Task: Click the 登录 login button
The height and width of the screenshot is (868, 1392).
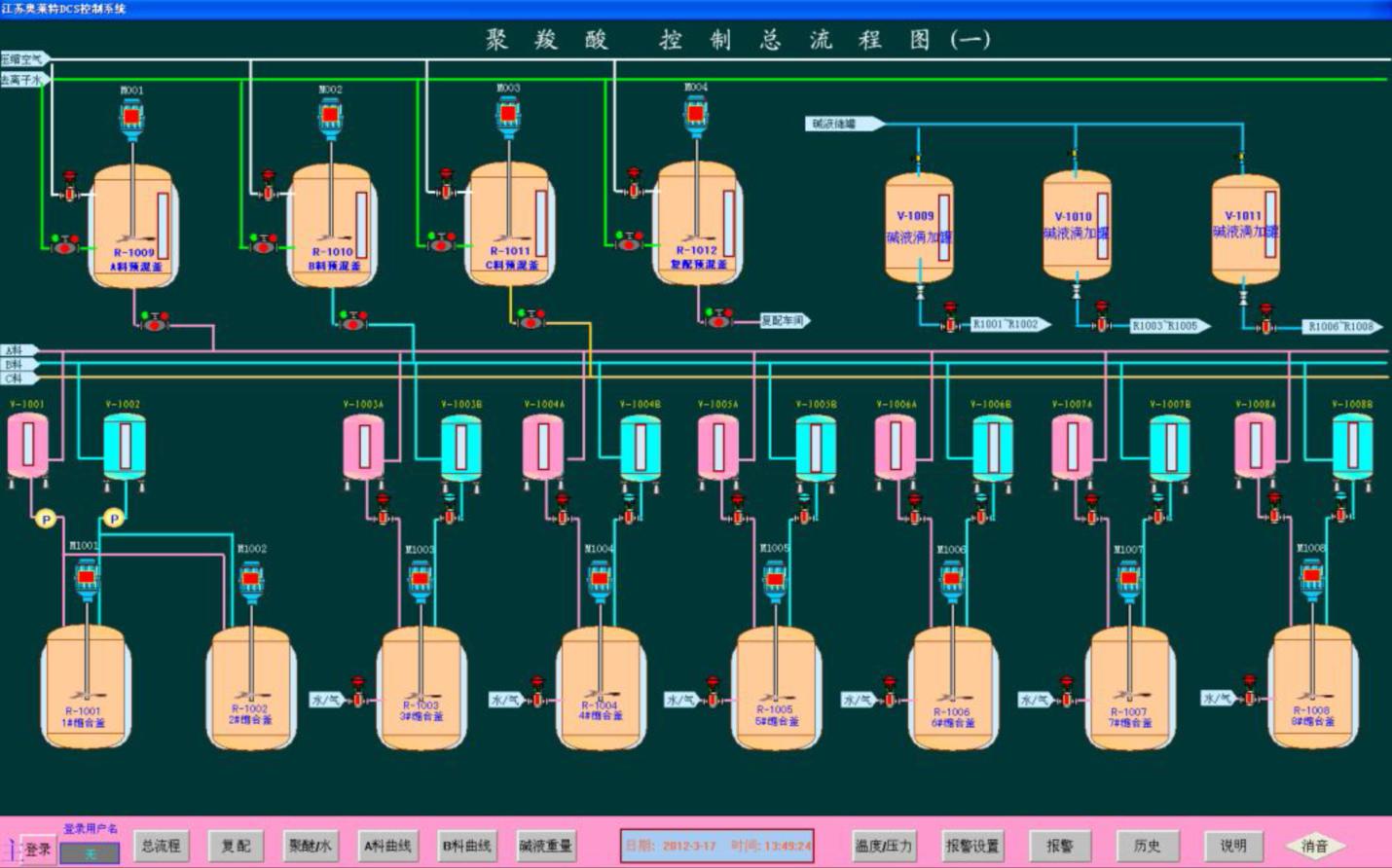Action: coord(38,850)
